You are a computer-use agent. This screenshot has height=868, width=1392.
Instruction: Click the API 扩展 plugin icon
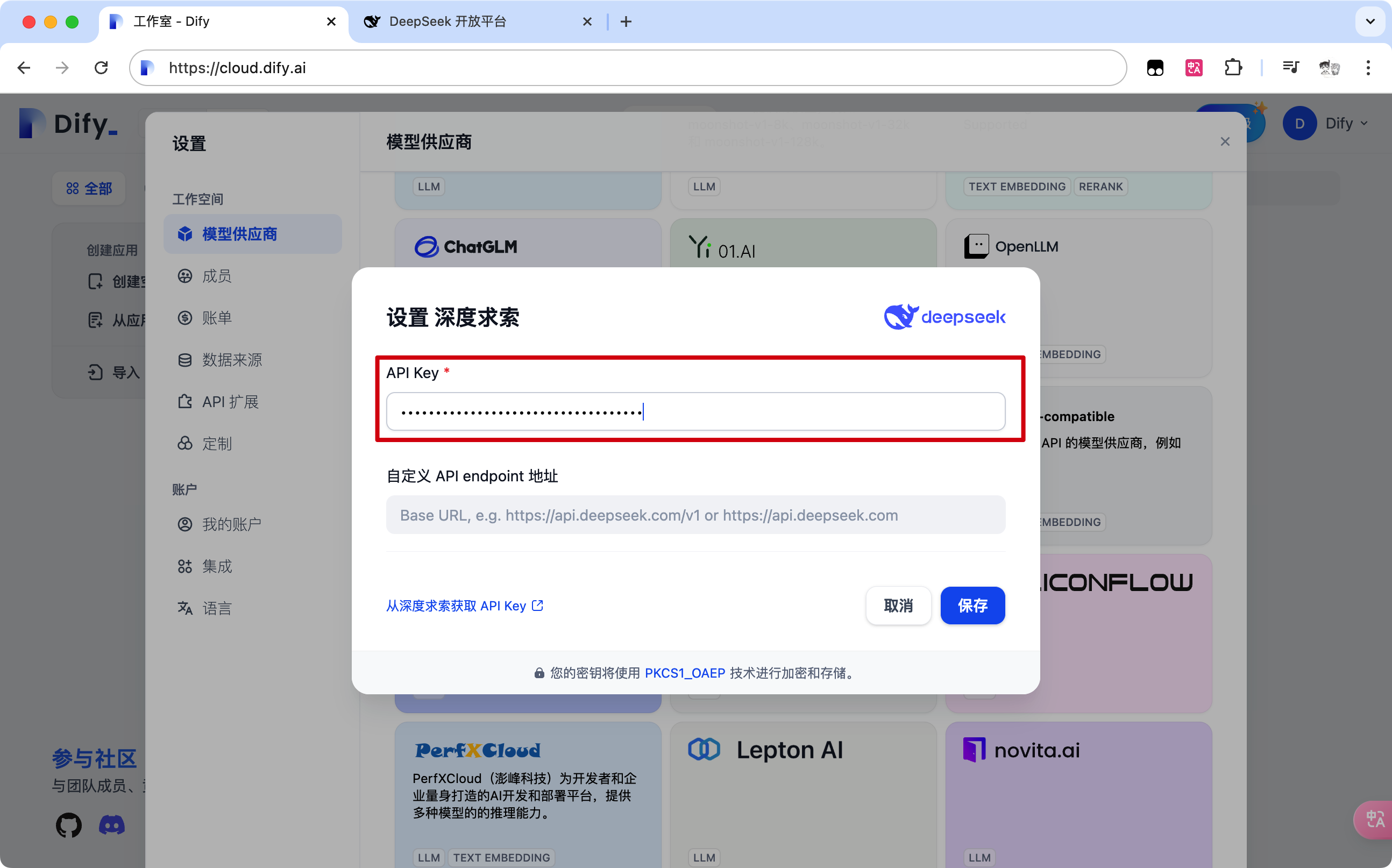(x=185, y=402)
